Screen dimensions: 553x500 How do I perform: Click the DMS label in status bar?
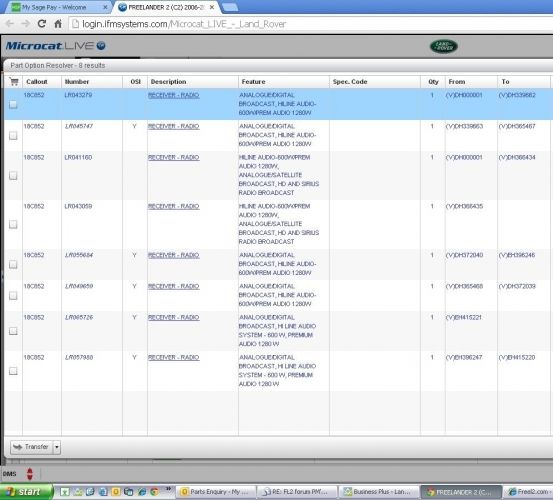coord(10,474)
